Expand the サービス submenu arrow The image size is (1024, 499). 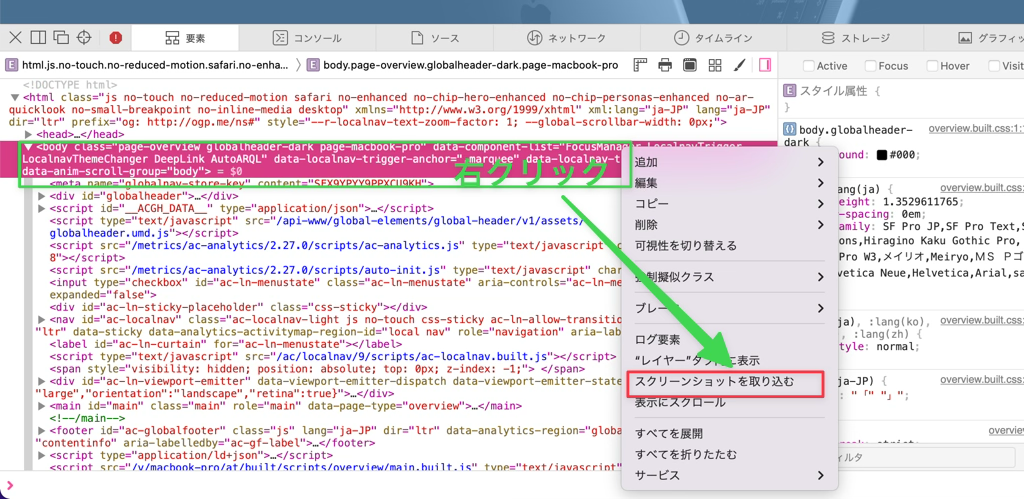(x=821, y=475)
